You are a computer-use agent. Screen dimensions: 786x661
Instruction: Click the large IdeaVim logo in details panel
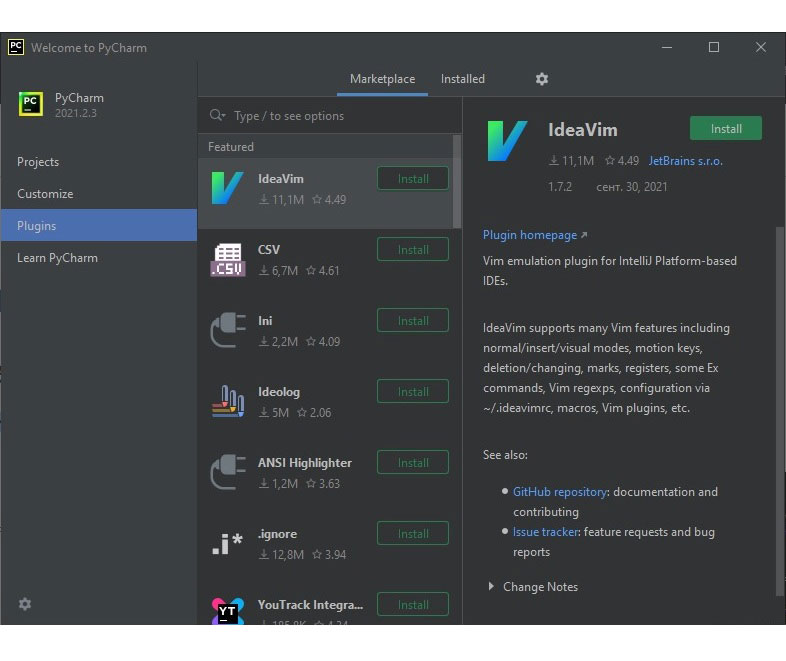tap(507, 141)
